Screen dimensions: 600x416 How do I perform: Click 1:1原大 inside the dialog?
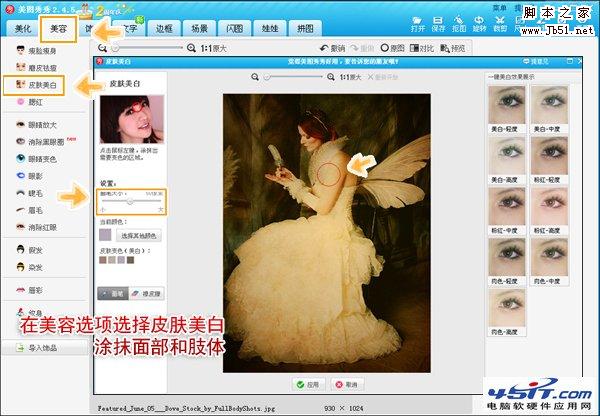[351, 77]
